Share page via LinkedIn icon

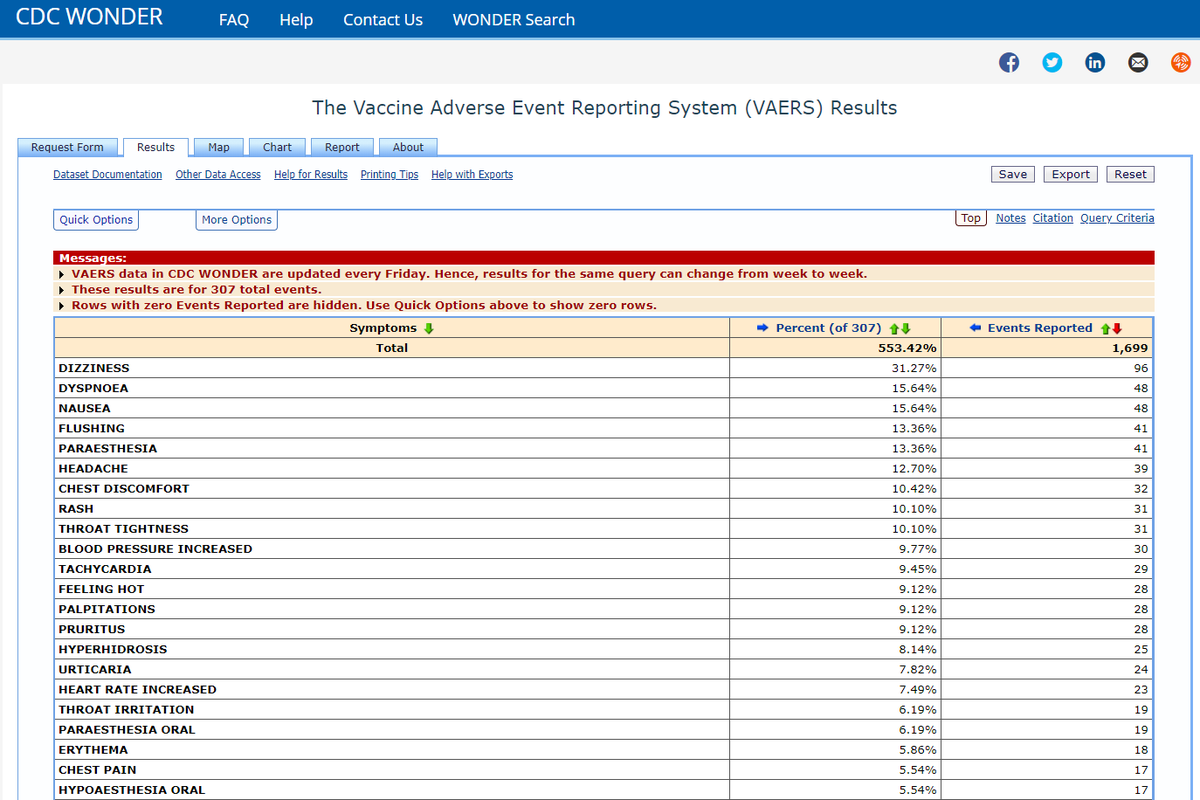point(1095,63)
